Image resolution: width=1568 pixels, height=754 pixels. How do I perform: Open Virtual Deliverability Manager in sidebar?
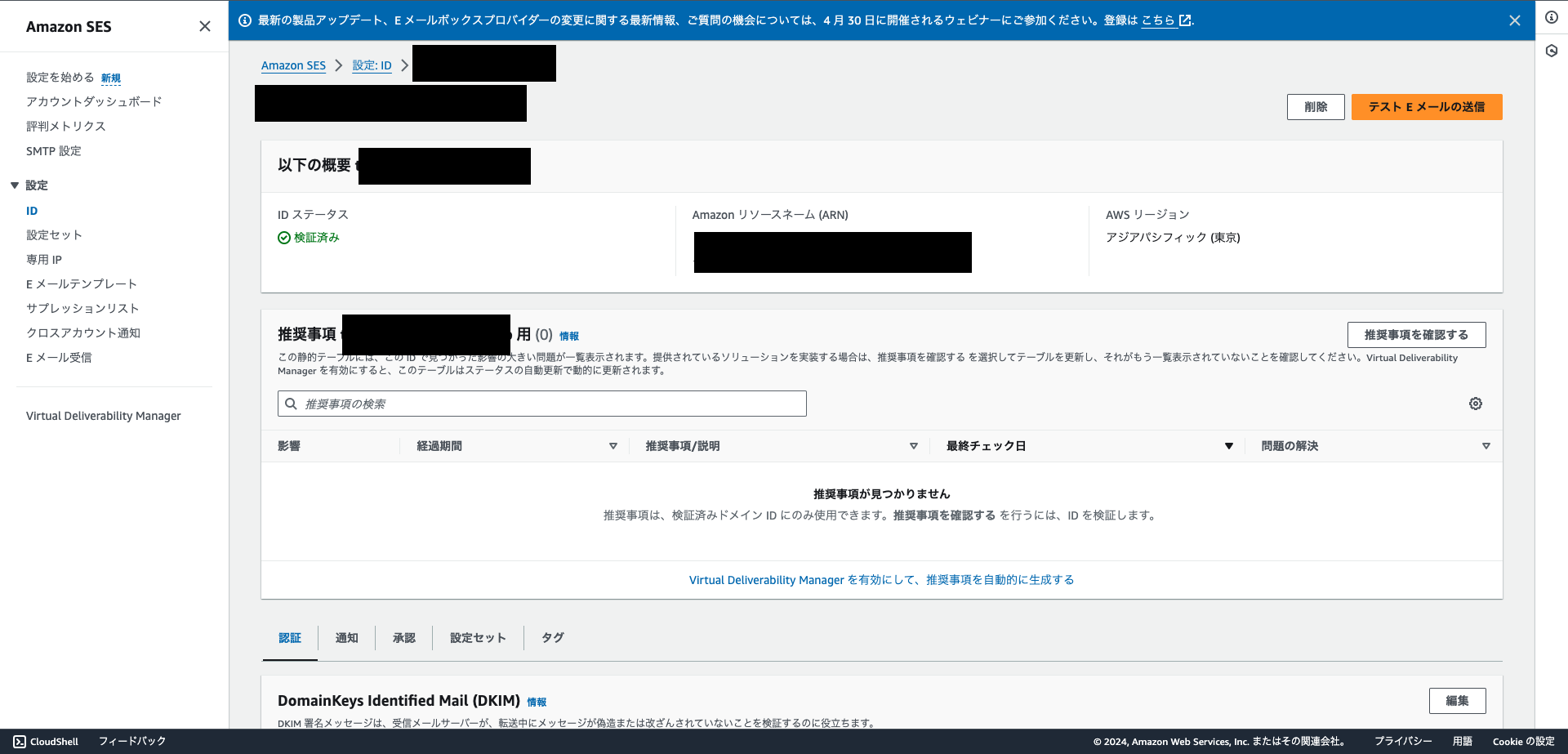tap(104, 416)
